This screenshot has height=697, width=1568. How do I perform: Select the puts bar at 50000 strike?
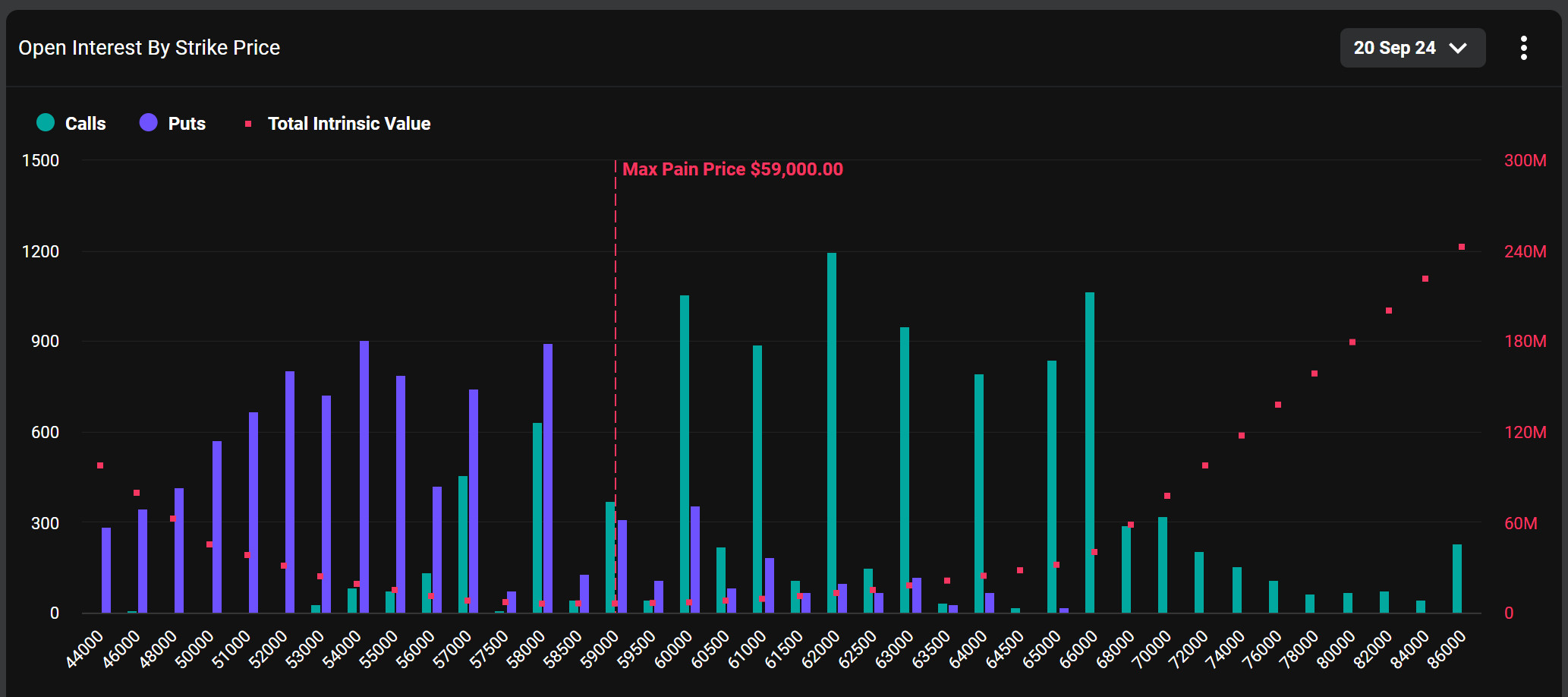(217, 527)
